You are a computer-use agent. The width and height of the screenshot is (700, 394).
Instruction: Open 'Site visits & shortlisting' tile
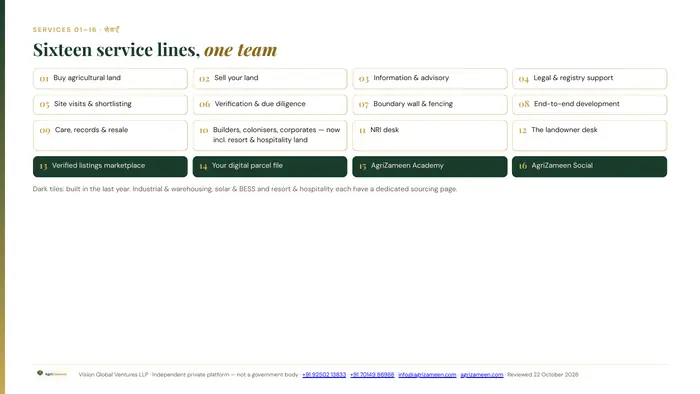click(x=110, y=104)
